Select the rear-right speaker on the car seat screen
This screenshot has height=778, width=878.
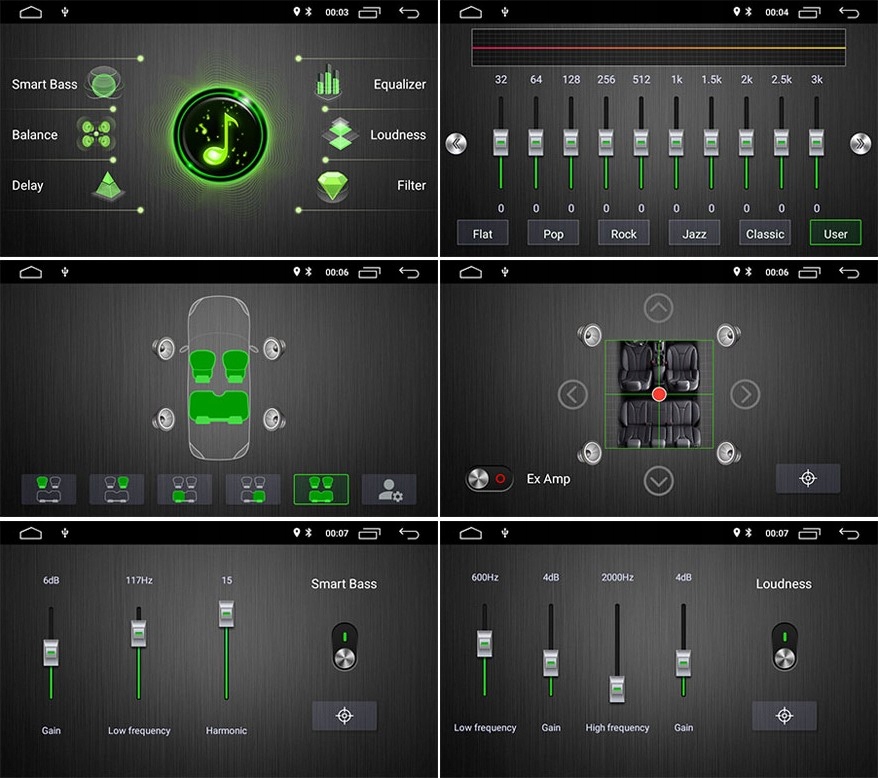coord(274,418)
